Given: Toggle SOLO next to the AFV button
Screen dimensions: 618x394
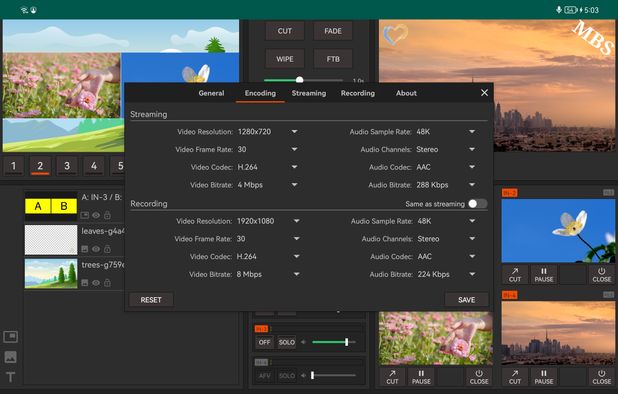Looking at the screenshot, I should pos(287,375).
